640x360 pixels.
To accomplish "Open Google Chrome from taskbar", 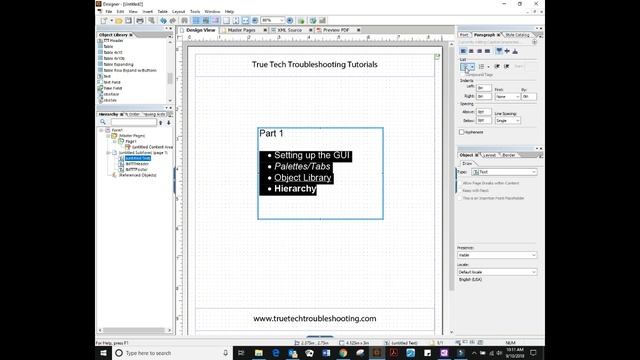I will pos(343,353).
